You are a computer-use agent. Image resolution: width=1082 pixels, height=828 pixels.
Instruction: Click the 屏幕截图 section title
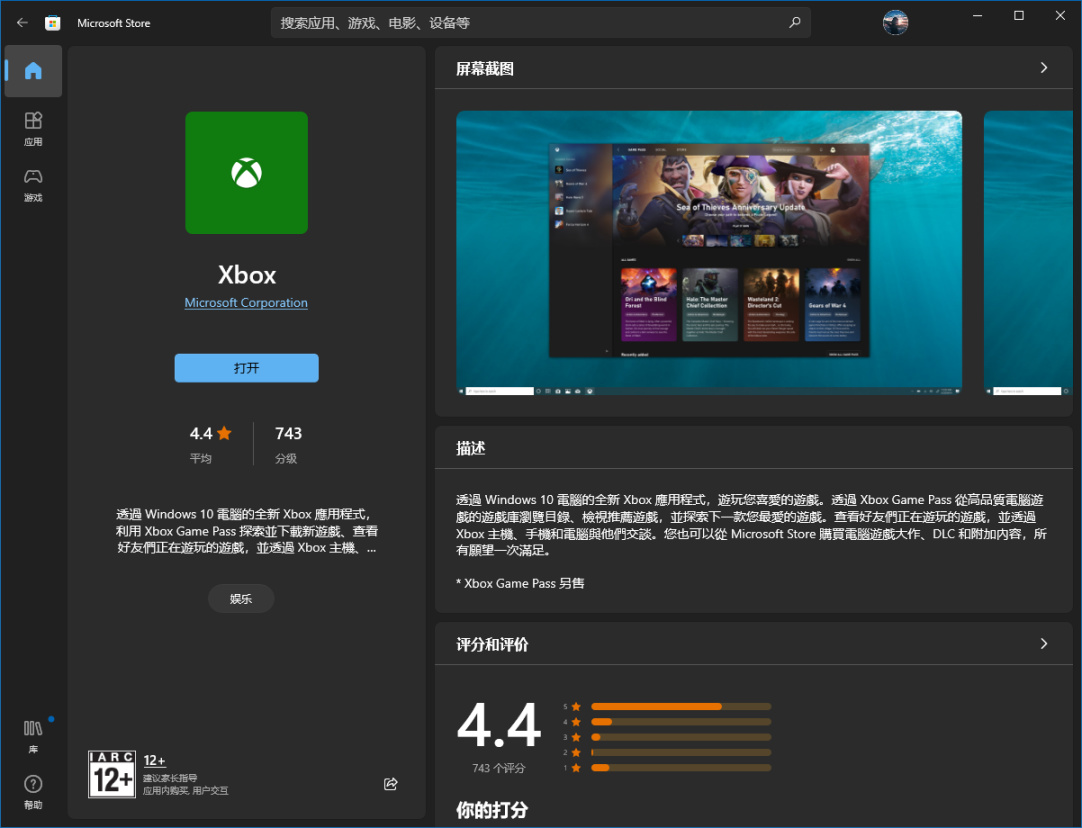[x=484, y=69]
